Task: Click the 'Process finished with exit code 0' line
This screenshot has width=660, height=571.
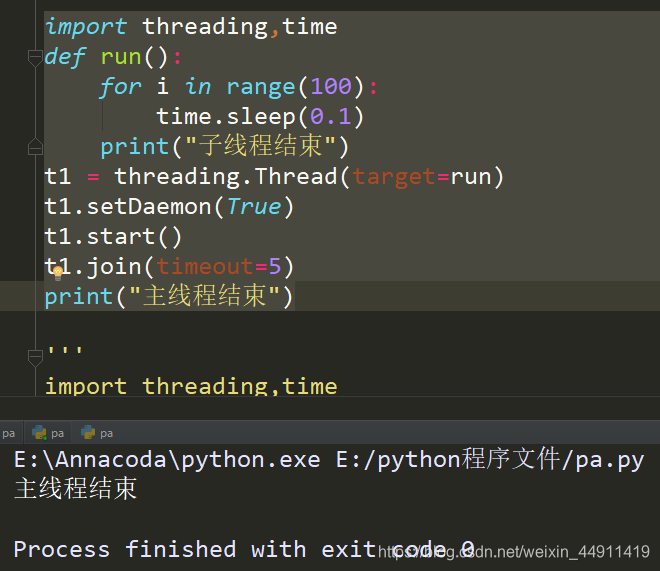Action: pos(244,550)
